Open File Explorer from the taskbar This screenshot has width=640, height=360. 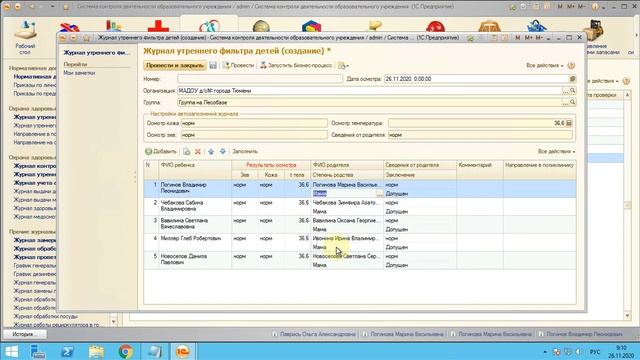[x=96, y=351]
